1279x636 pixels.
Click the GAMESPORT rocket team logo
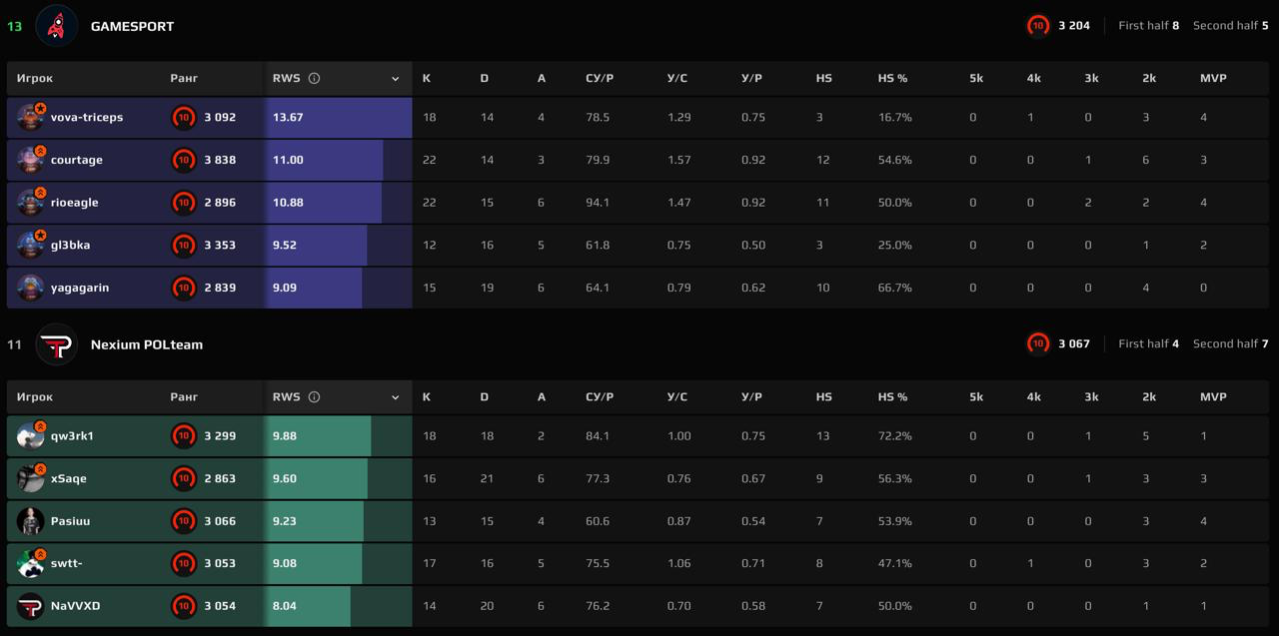(56, 26)
